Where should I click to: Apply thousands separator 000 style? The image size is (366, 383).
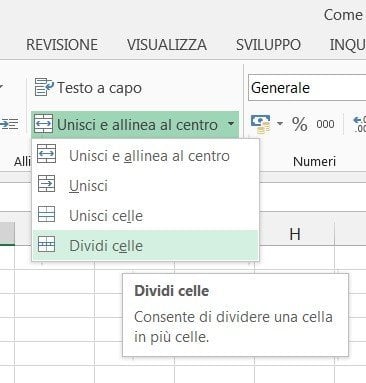(x=325, y=124)
